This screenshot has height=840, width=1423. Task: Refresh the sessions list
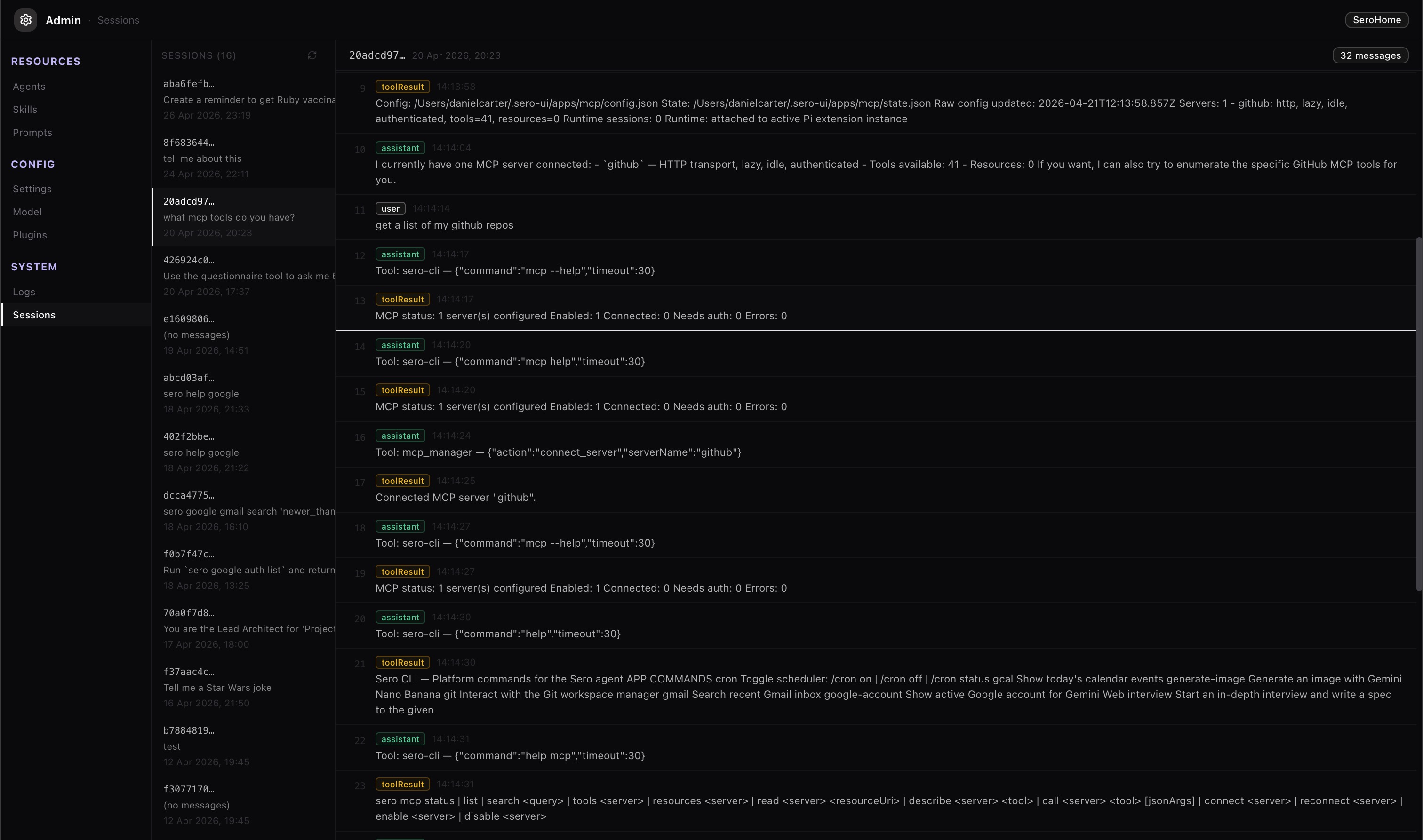[x=312, y=55]
